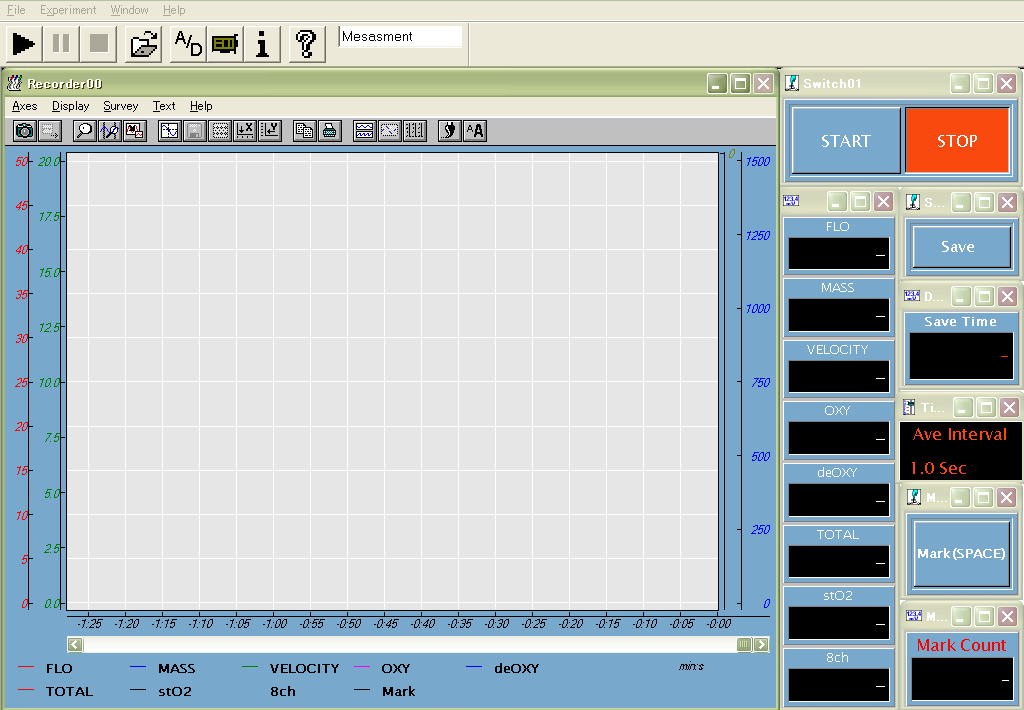Take a snapshot with the camera icon

coord(25,131)
